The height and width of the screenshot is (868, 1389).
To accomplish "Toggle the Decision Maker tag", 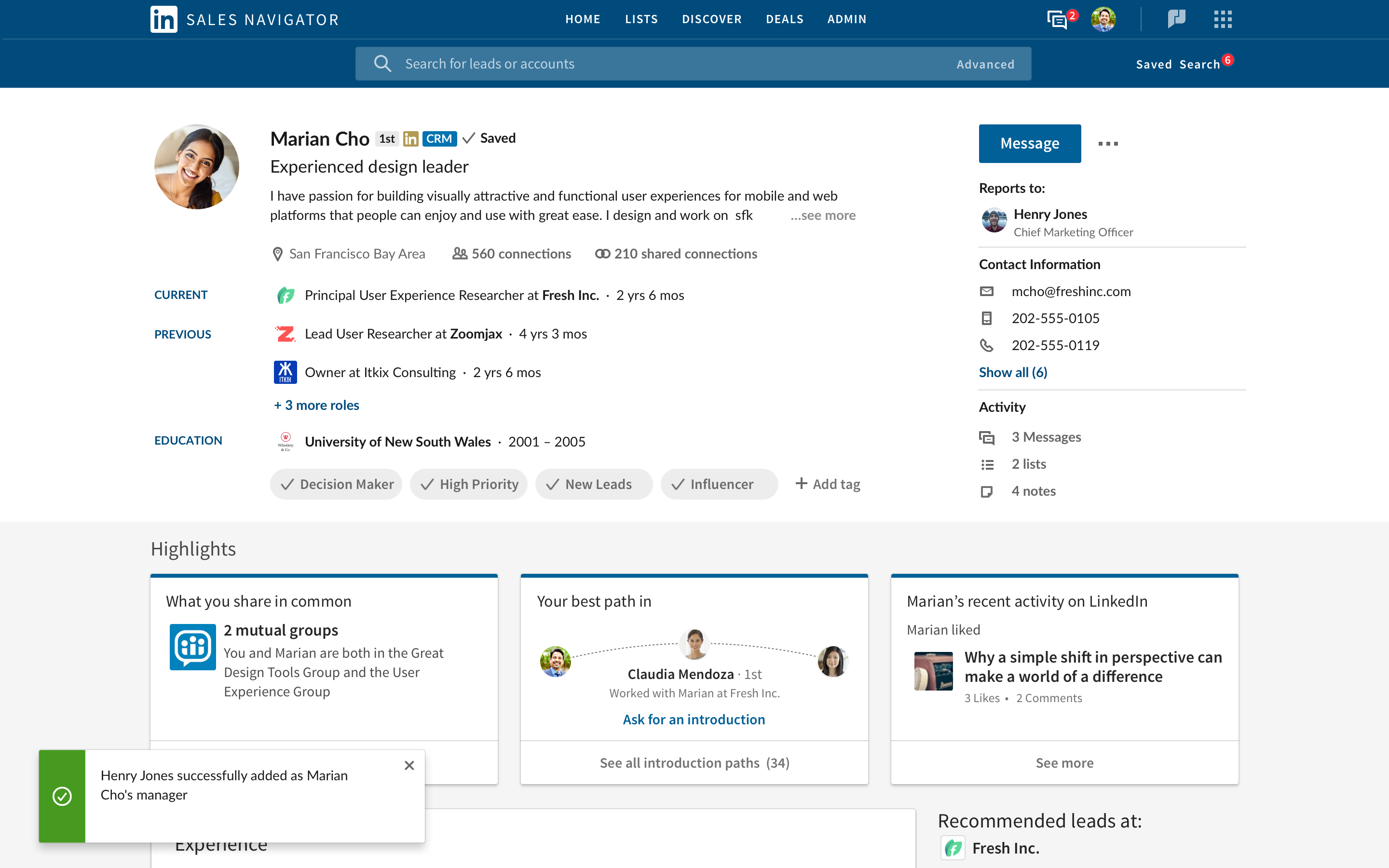I will tap(336, 484).
